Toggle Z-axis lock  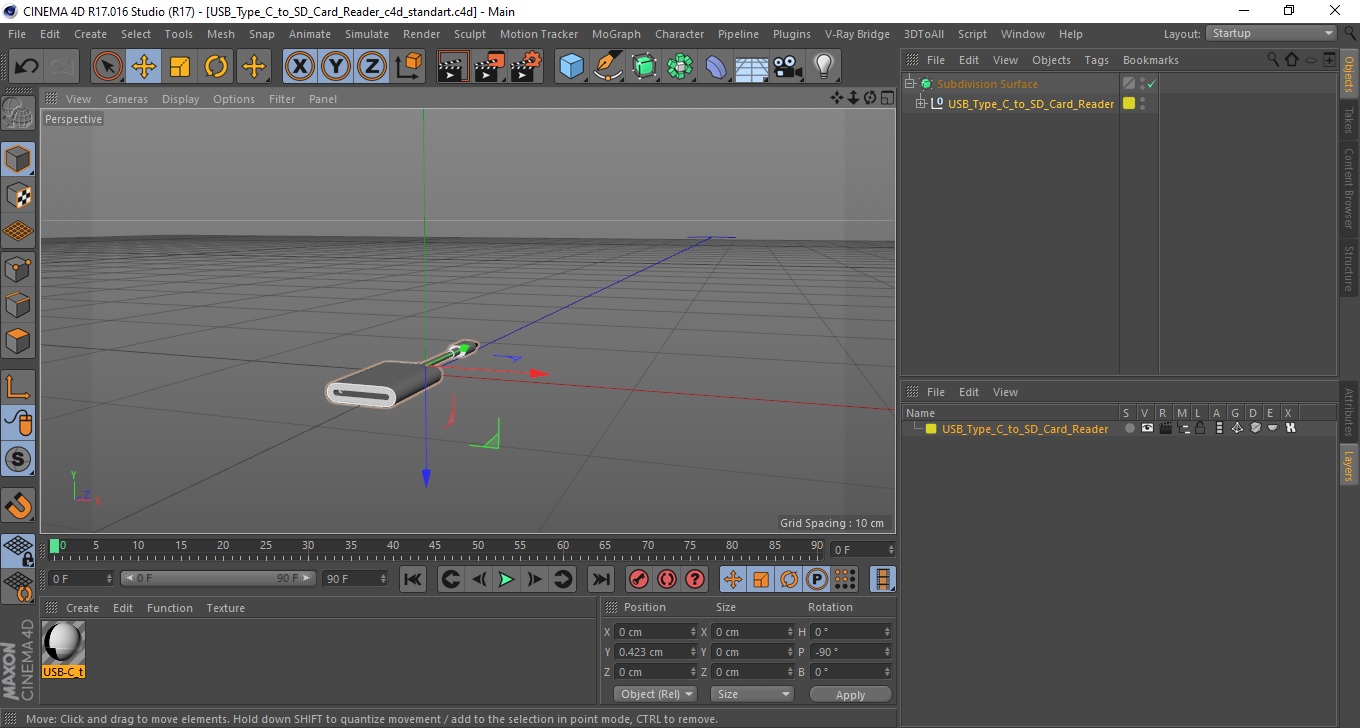tap(372, 67)
